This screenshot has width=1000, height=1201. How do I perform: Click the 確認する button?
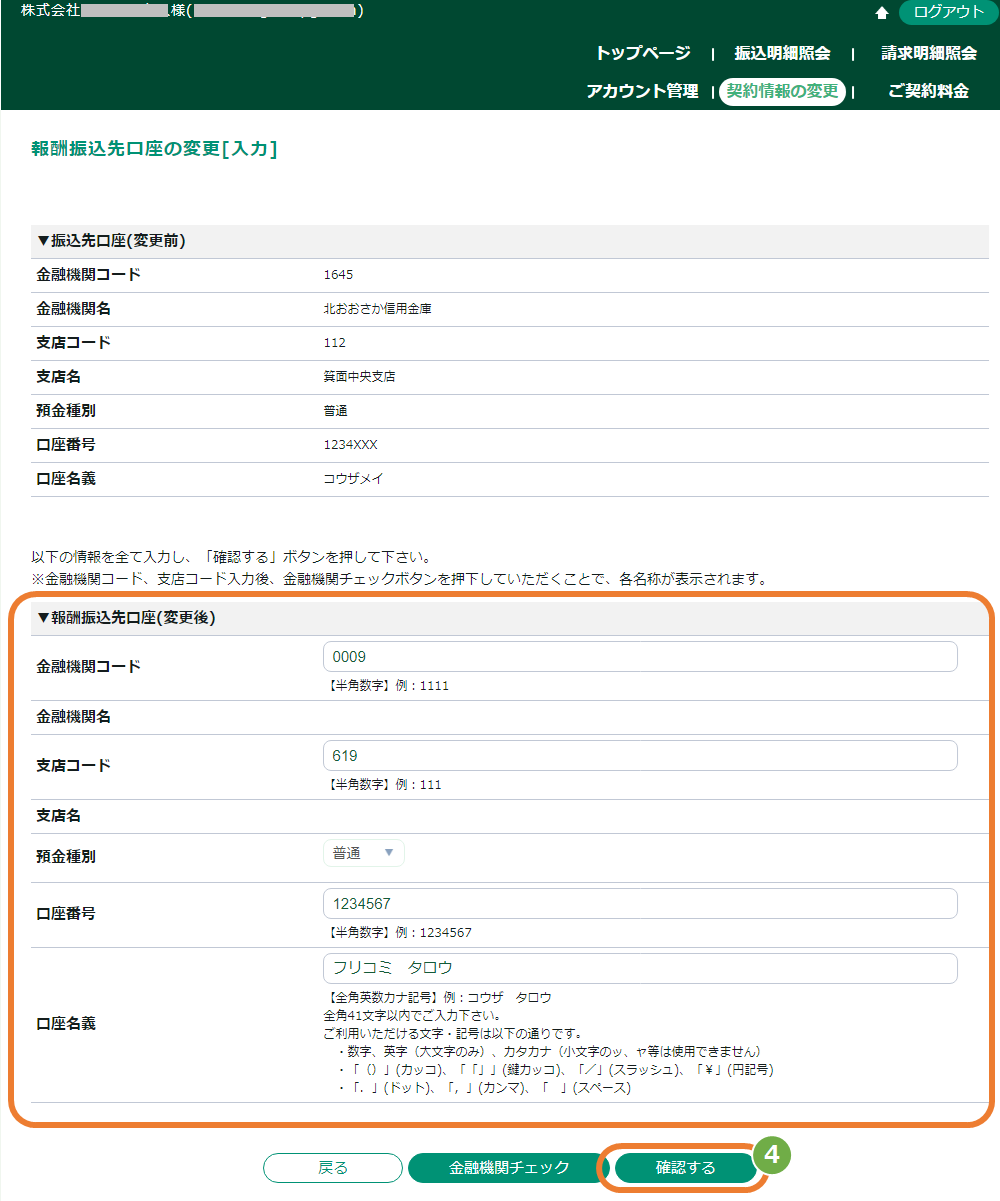coord(685,1167)
